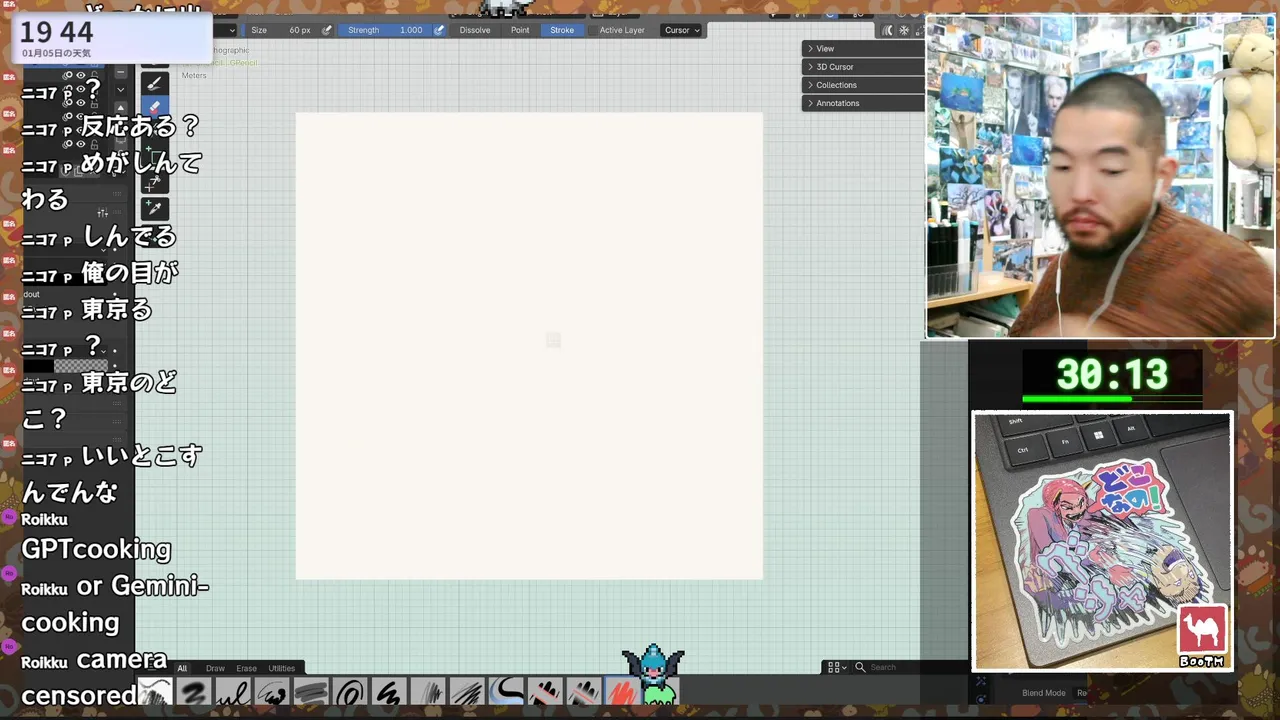Viewport: 1280px width, 720px height.
Task: Pick the second soft smudge brush thumbnail
Action: pos(194,692)
